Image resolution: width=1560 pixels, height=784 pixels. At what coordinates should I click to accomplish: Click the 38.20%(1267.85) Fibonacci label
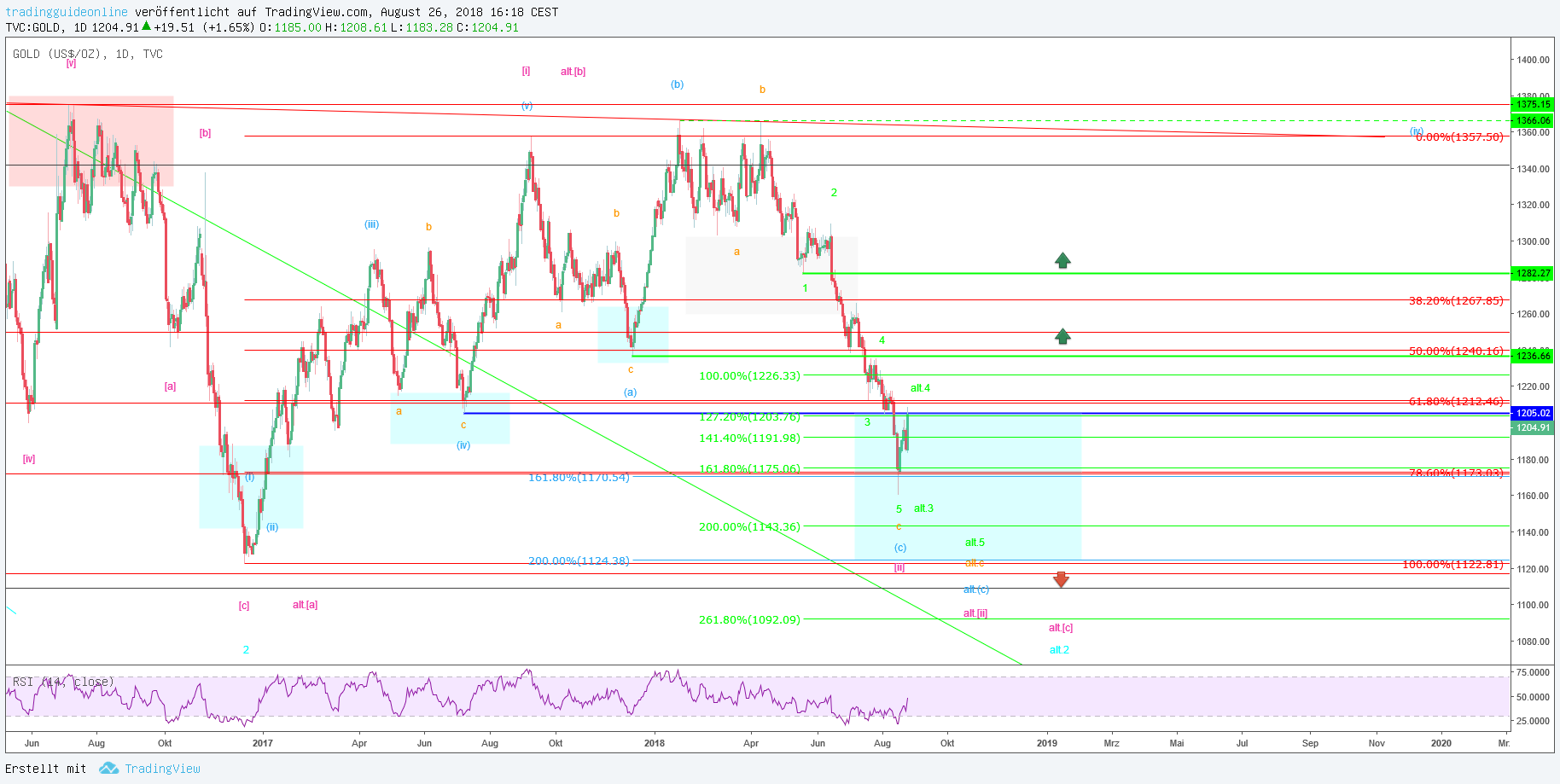point(1456,300)
